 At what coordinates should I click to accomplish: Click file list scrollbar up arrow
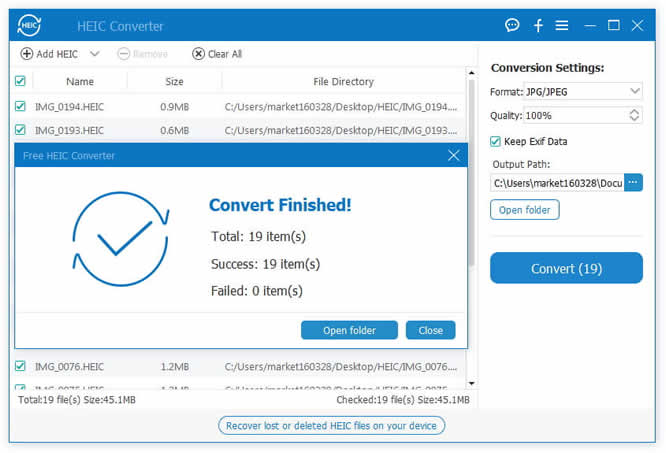(471, 73)
